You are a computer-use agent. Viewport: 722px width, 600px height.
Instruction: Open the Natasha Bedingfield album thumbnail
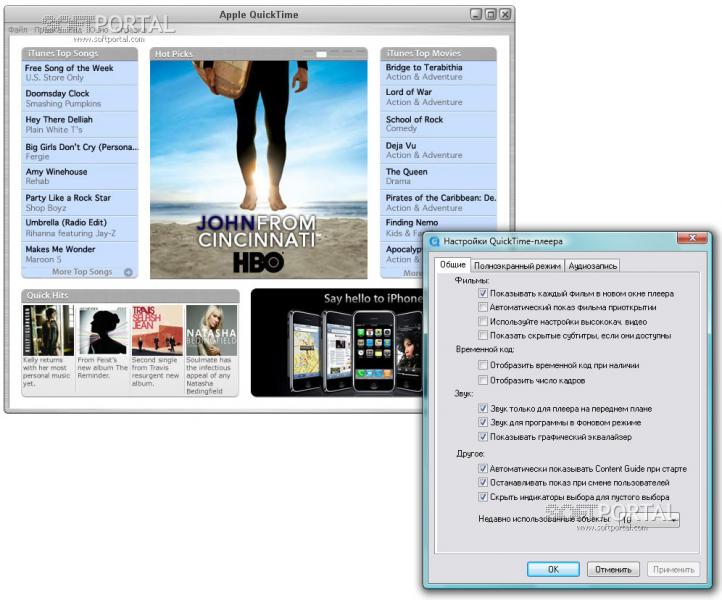pos(212,331)
